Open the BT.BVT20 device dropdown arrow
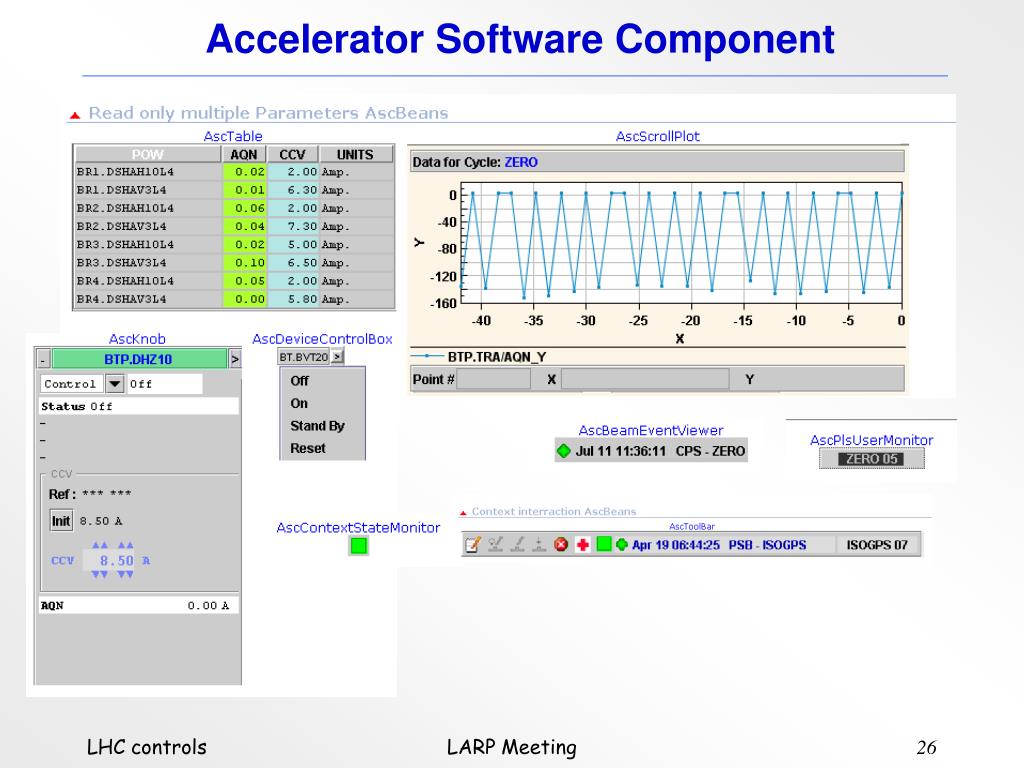1024x768 pixels. (x=337, y=356)
